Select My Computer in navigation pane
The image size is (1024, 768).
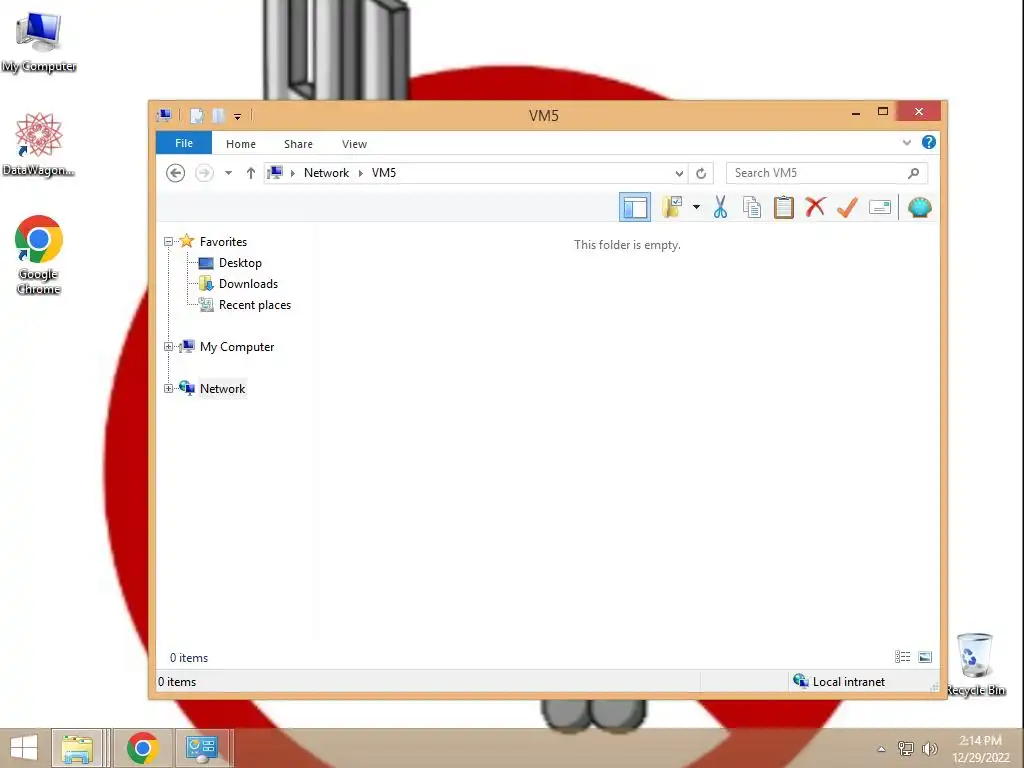point(237,347)
